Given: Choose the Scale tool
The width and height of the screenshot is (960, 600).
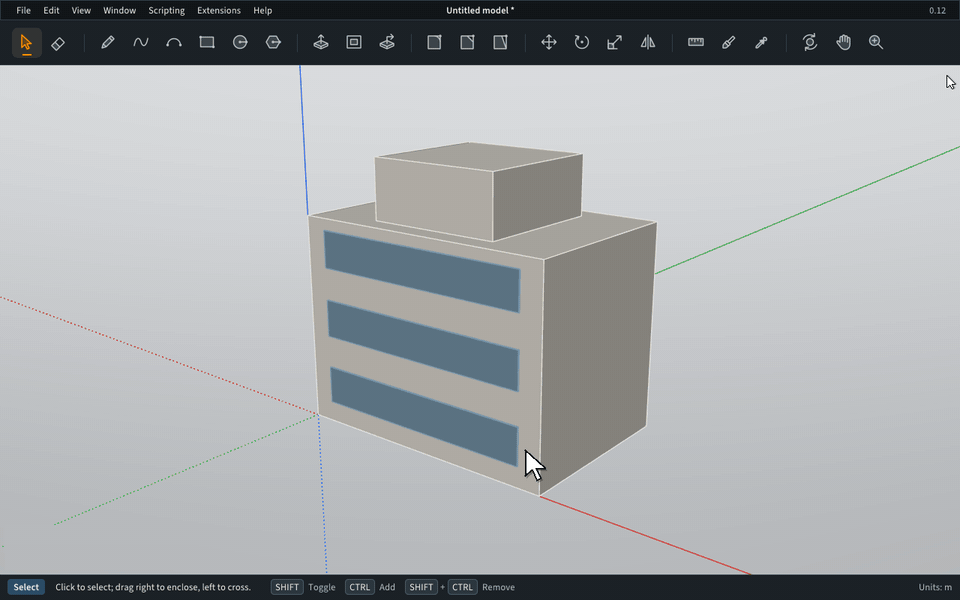Looking at the screenshot, I should coord(615,42).
